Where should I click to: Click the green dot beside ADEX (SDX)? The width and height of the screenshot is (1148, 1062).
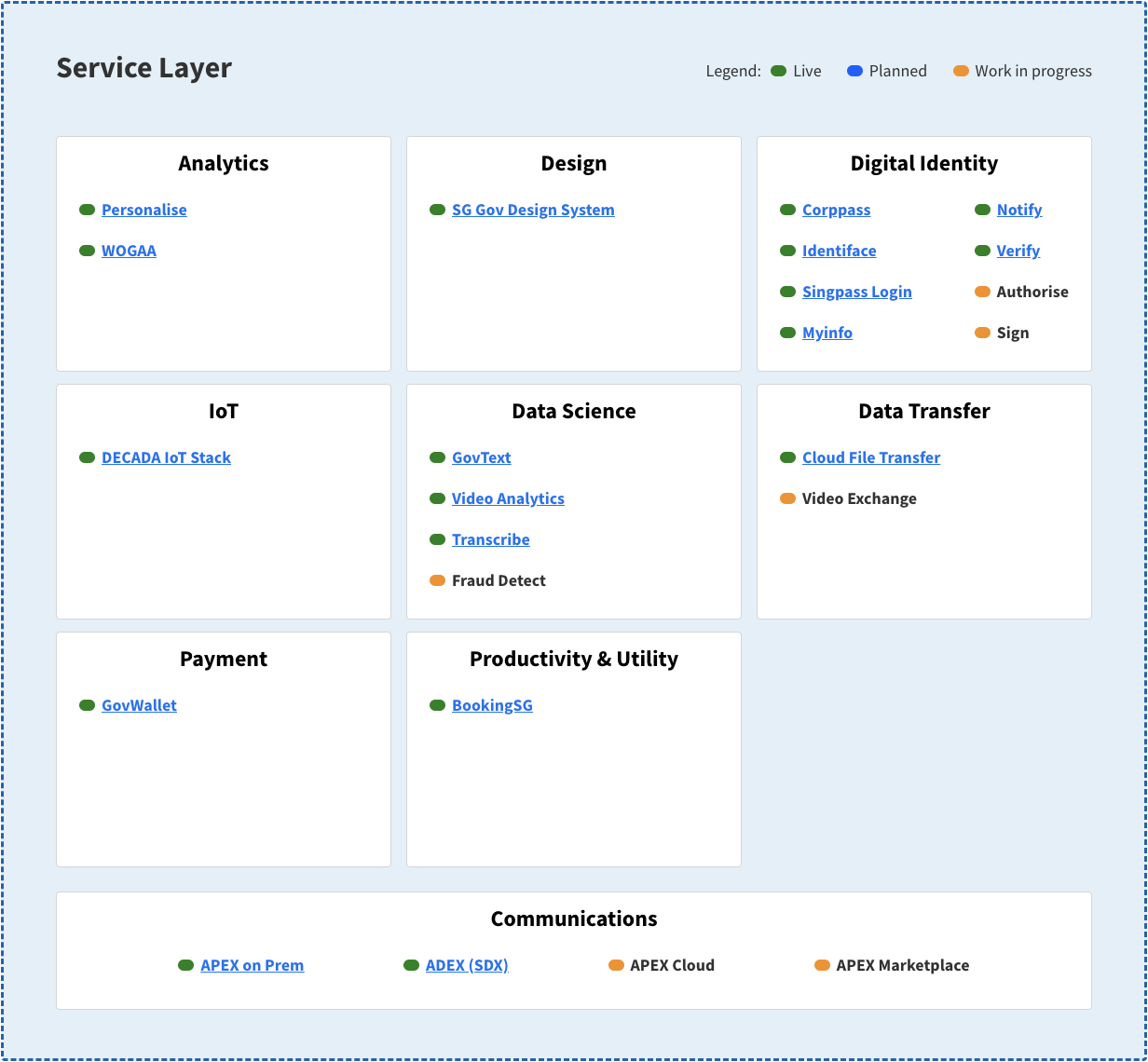(411, 965)
